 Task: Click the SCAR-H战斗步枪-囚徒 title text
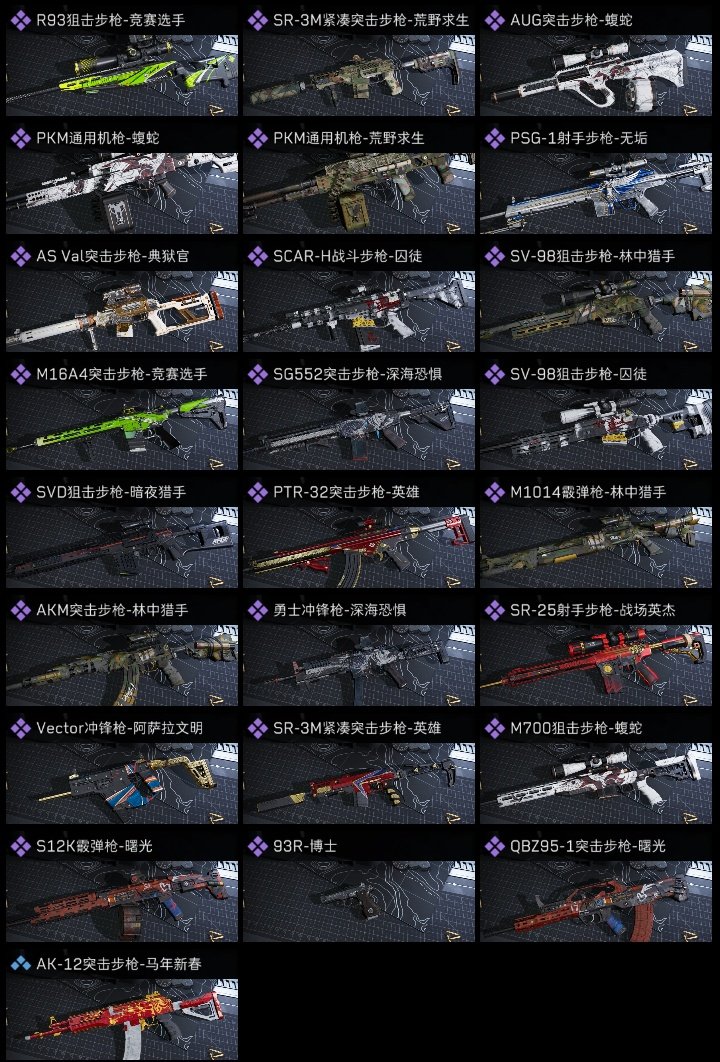[x=347, y=256]
